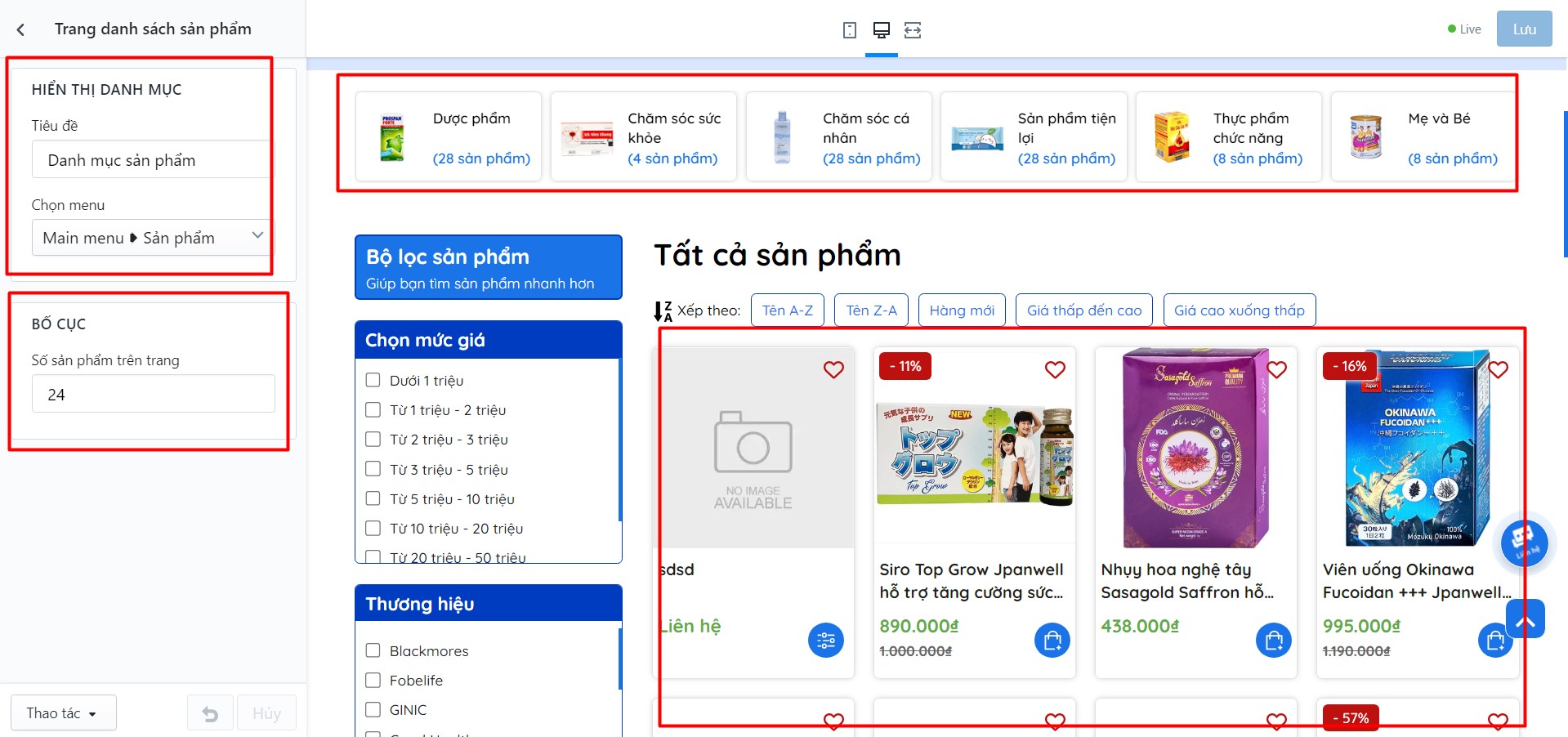Open the Okinawa Fucoidan product image
This screenshot has width=1568, height=737.
tap(1418, 448)
